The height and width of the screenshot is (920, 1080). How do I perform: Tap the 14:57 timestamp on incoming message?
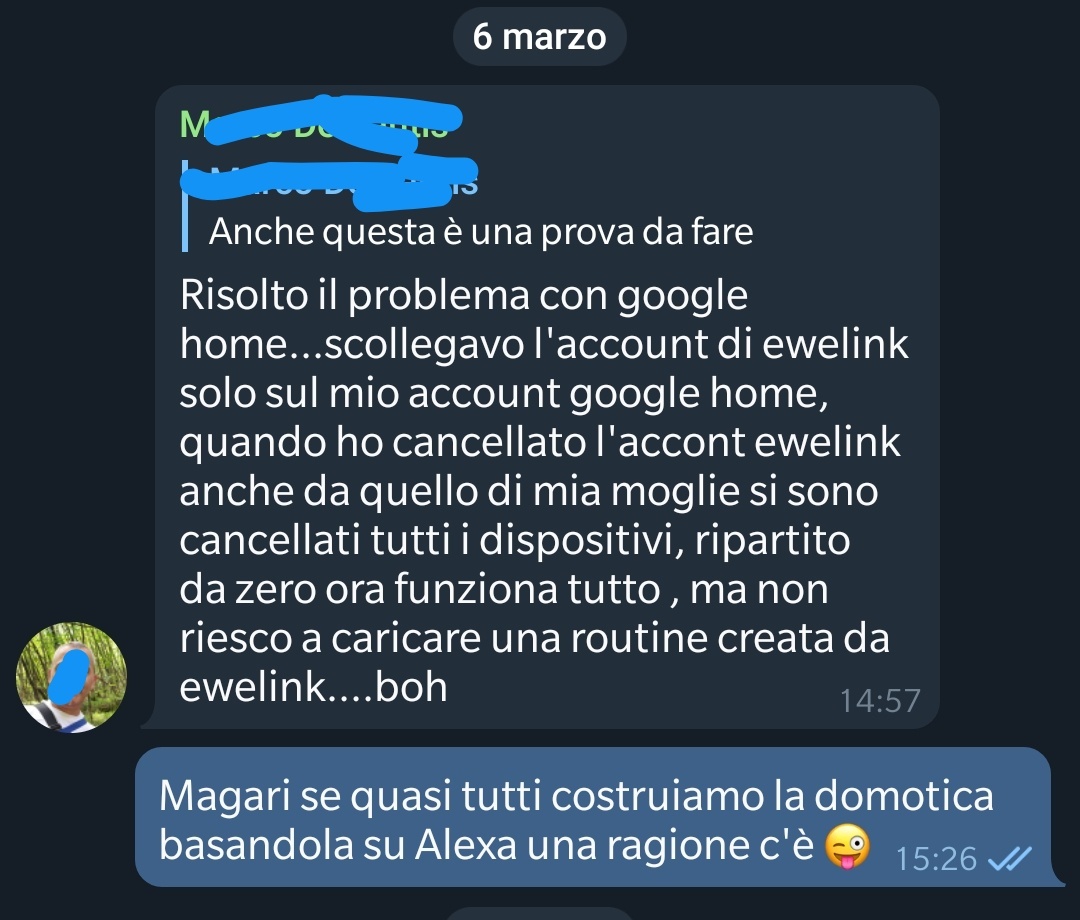pos(880,701)
